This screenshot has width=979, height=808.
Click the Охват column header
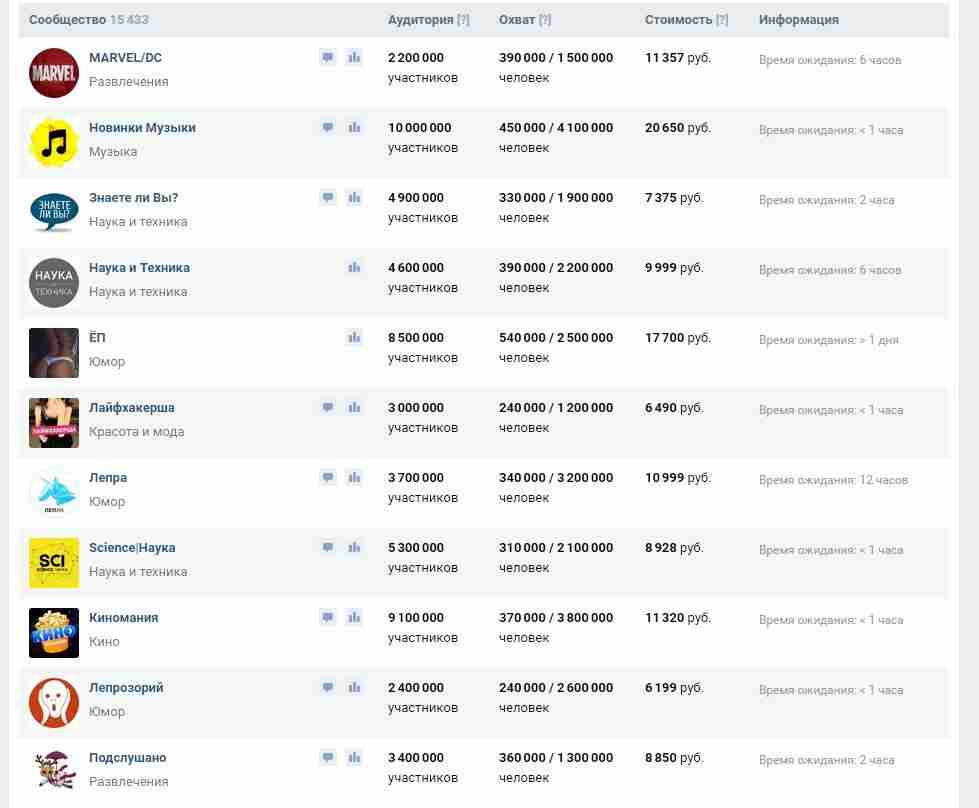[x=517, y=19]
